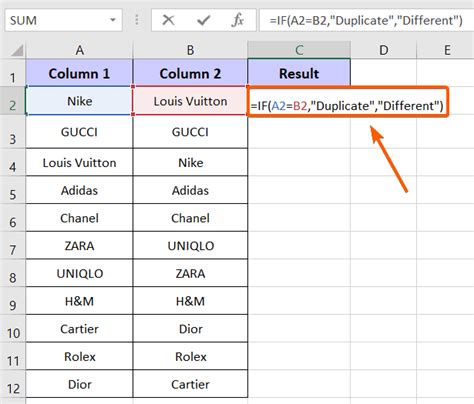Select H&M in Column 2
Screen dimensions: 474x404
pos(190,301)
